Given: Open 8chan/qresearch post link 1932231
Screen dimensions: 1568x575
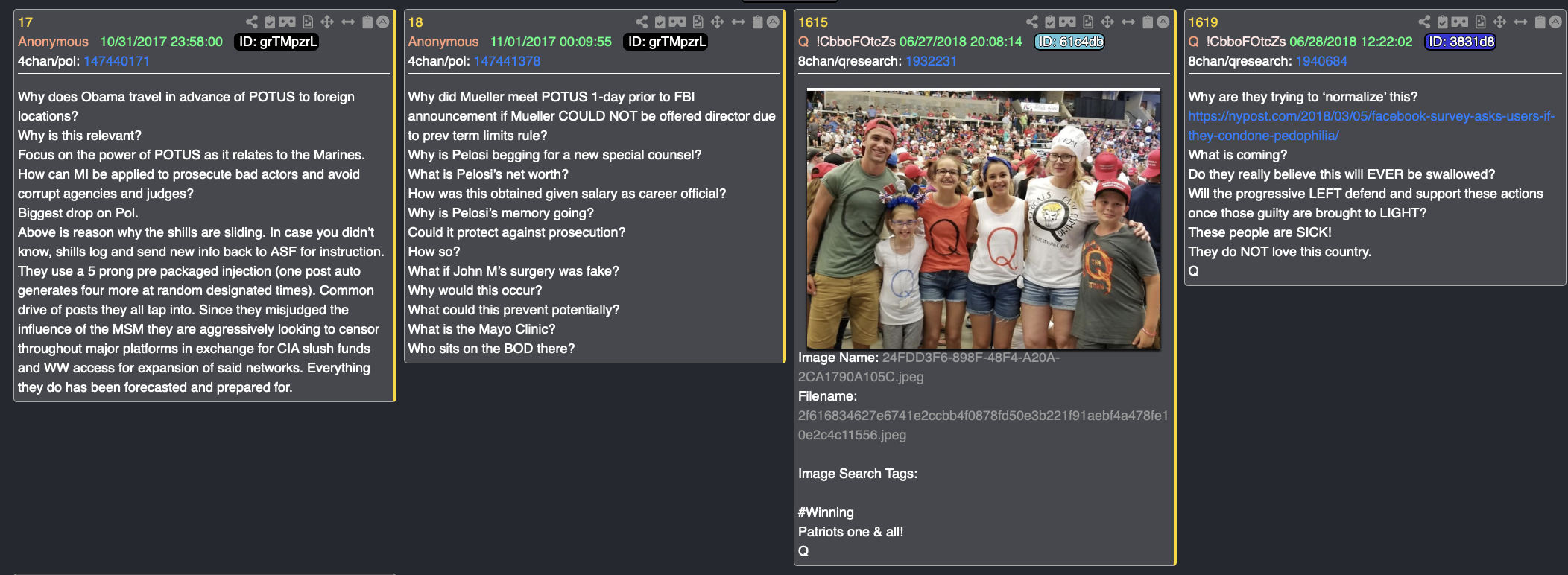Looking at the screenshot, I should tap(931, 61).
